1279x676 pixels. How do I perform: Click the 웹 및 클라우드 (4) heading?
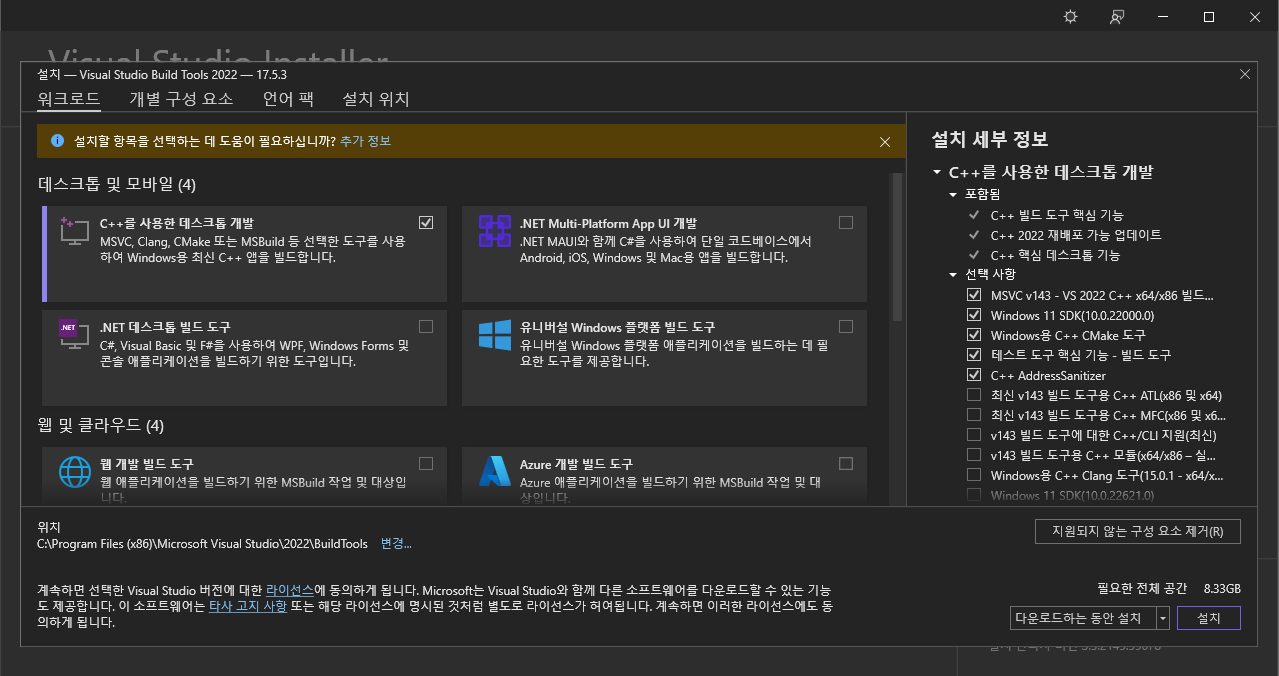coord(101,426)
